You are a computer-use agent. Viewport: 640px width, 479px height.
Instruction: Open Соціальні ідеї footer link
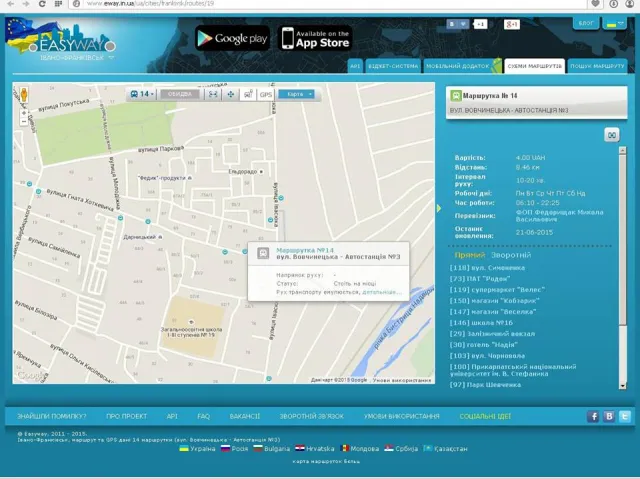pyautogui.click(x=485, y=417)
